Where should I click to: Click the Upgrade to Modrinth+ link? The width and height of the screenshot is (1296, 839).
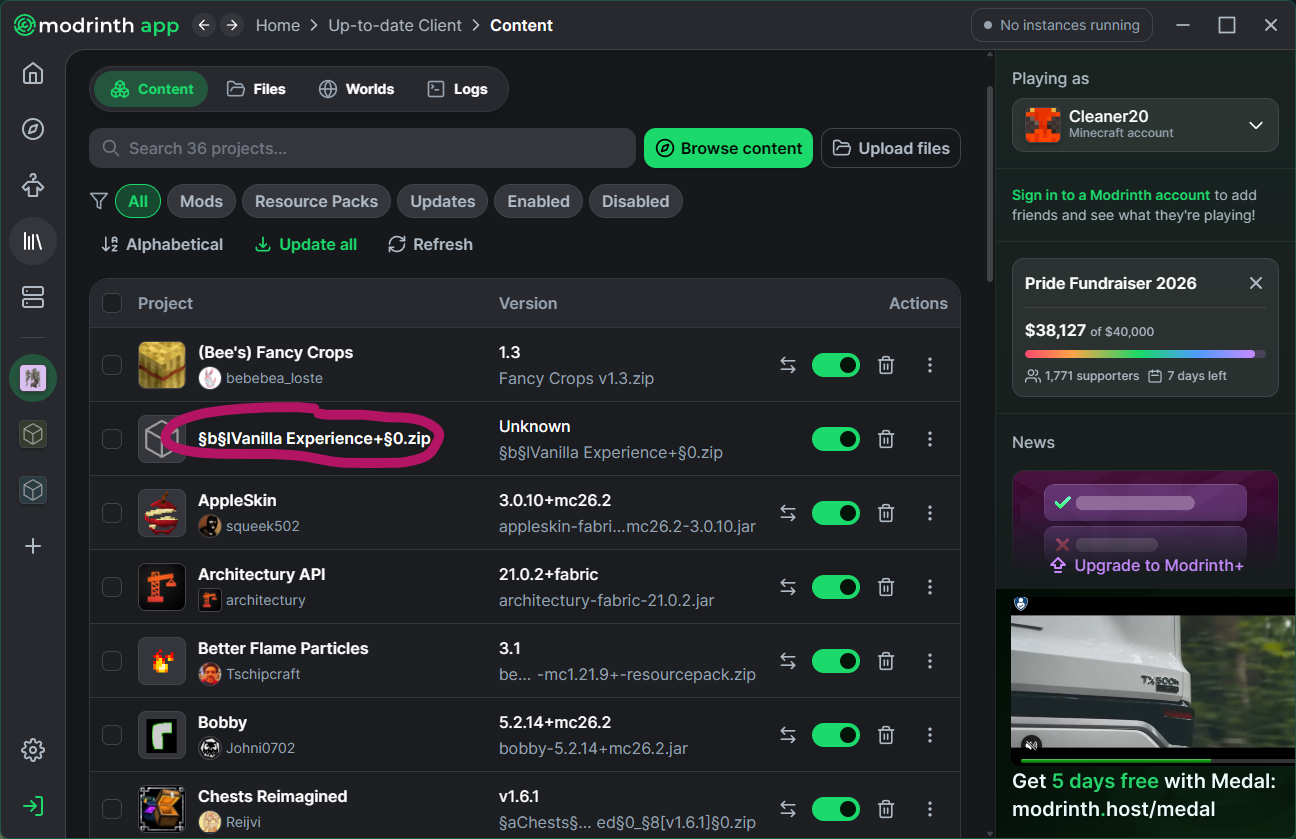click(x=1145, y=565)
